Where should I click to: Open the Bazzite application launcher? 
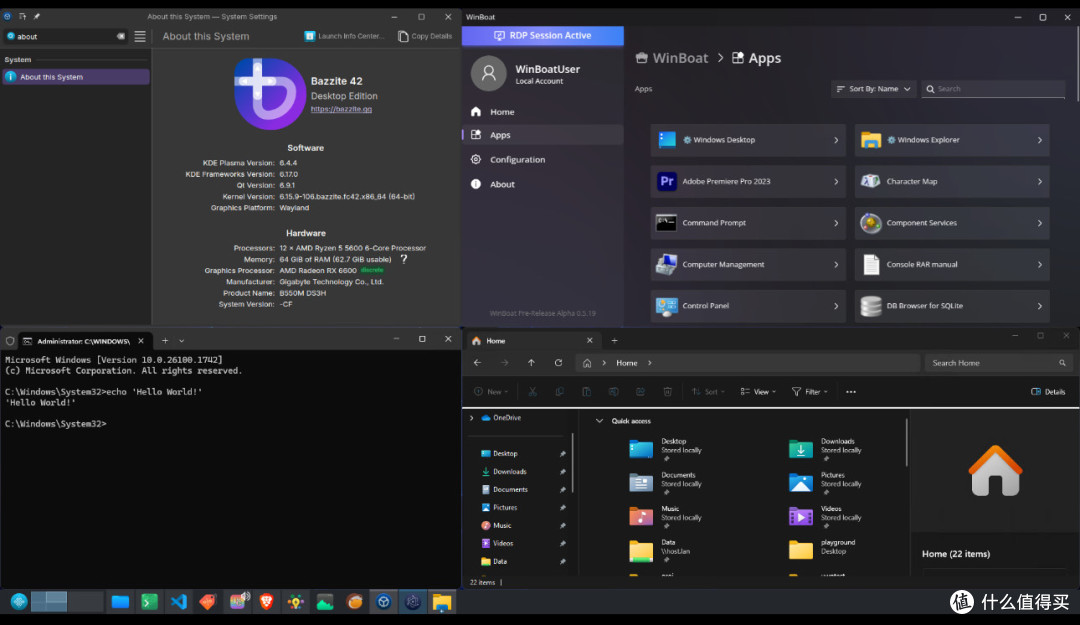(x=19, y=602)
